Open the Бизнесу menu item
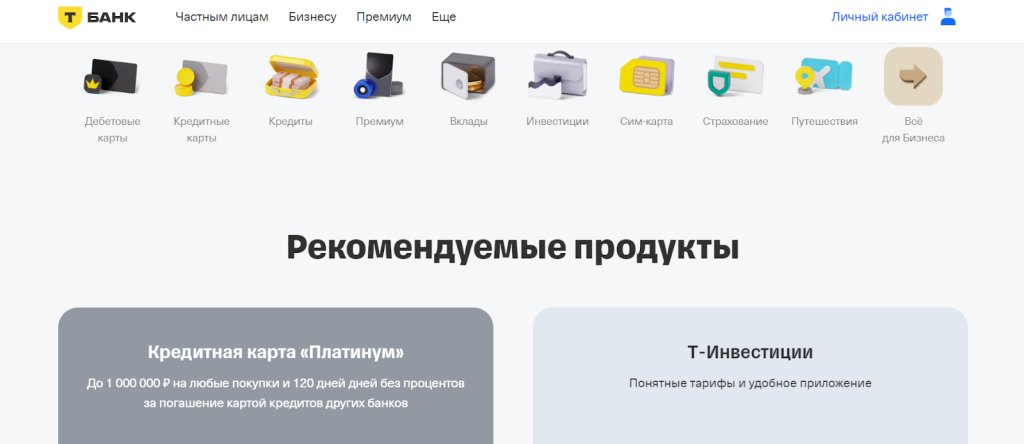1024x444 pixels. pyautogui.click(x=312, y=17)
